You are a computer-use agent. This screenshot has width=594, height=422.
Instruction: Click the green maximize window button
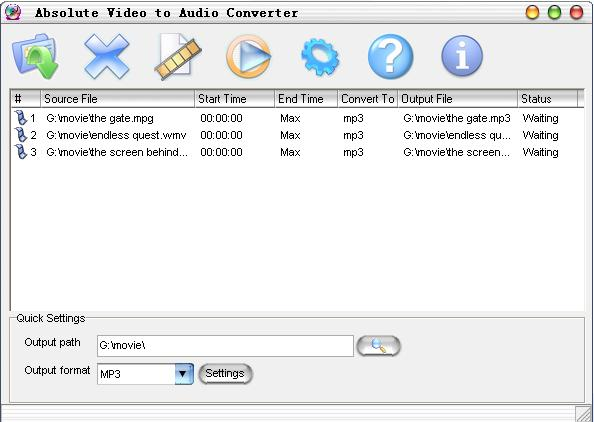click(x=554, y=12)
